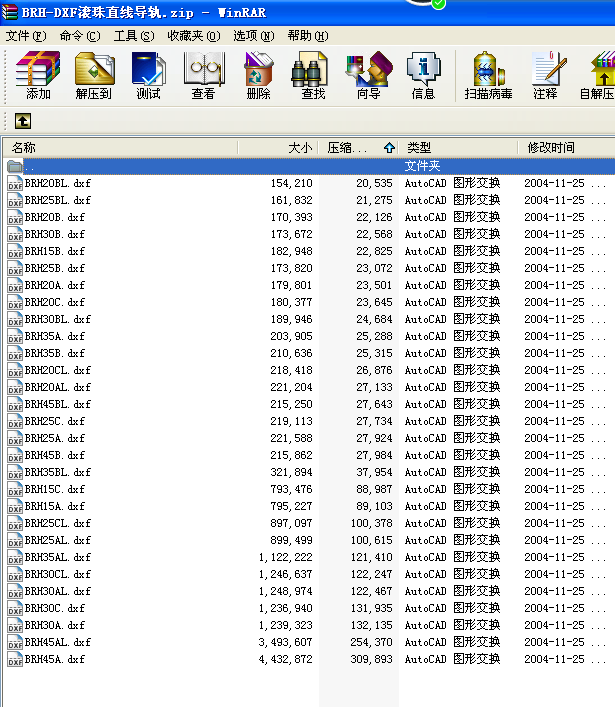Click the WinRAR title bar app icon

tap(10, 12)
